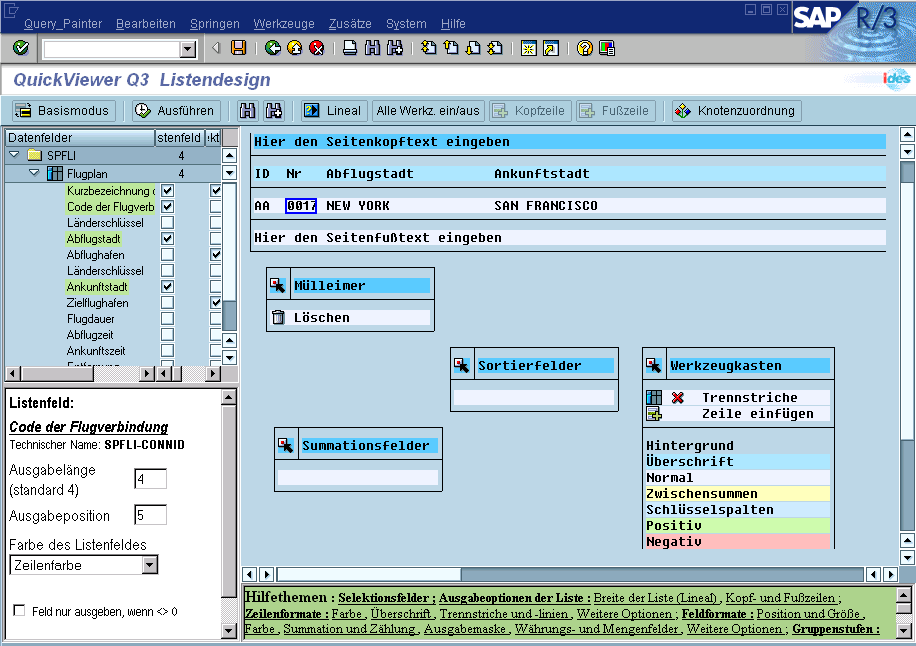Click the Werkzeugkasten drag handle icon
916x646 pixels.
point(654,365)
